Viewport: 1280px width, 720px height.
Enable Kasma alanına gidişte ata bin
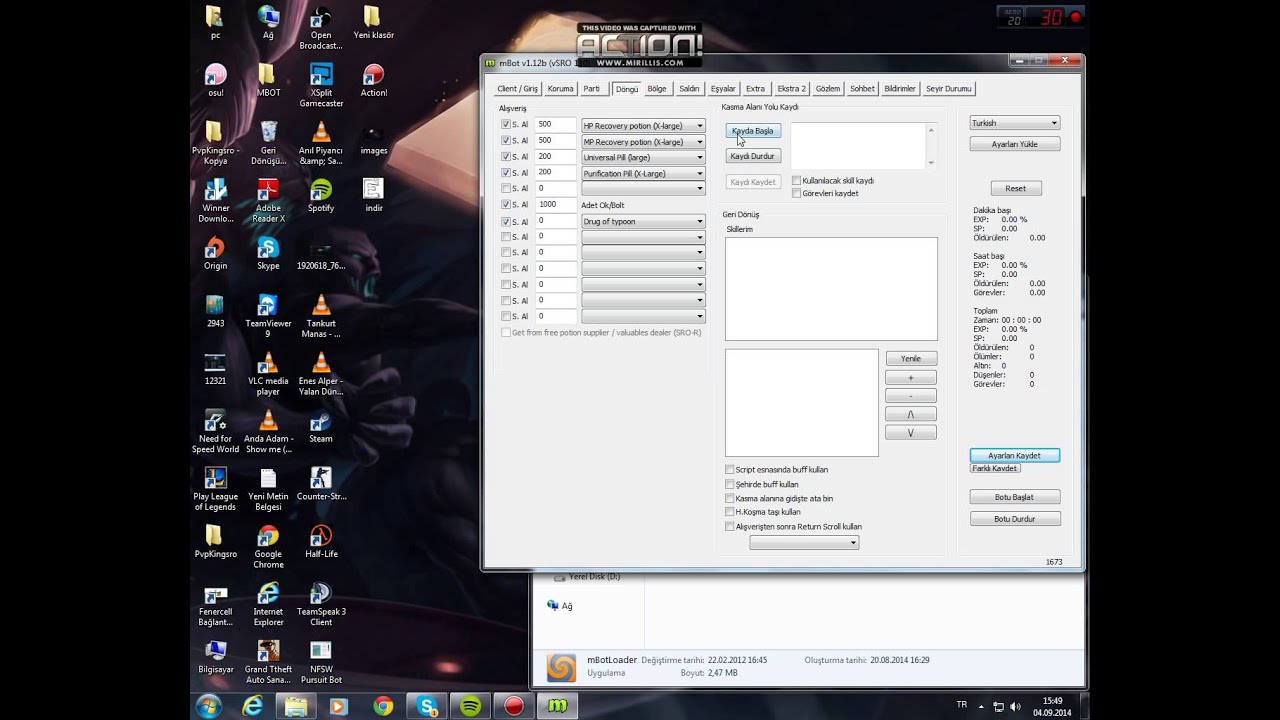(x=729, y=498)
